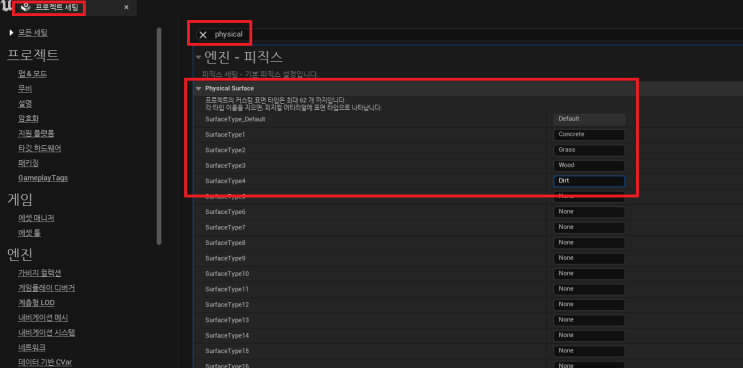743x368 pixels.
Task: Open 게임플레이 디버거 settings
Action: (46, 288)
